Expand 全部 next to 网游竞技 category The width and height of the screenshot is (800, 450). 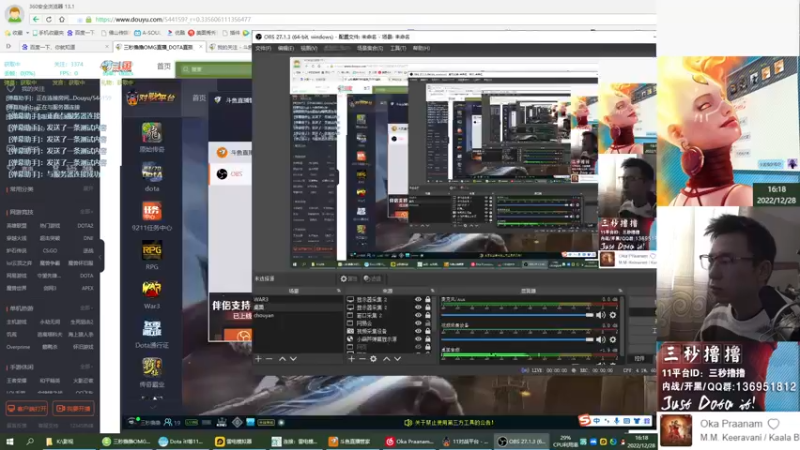85,212
